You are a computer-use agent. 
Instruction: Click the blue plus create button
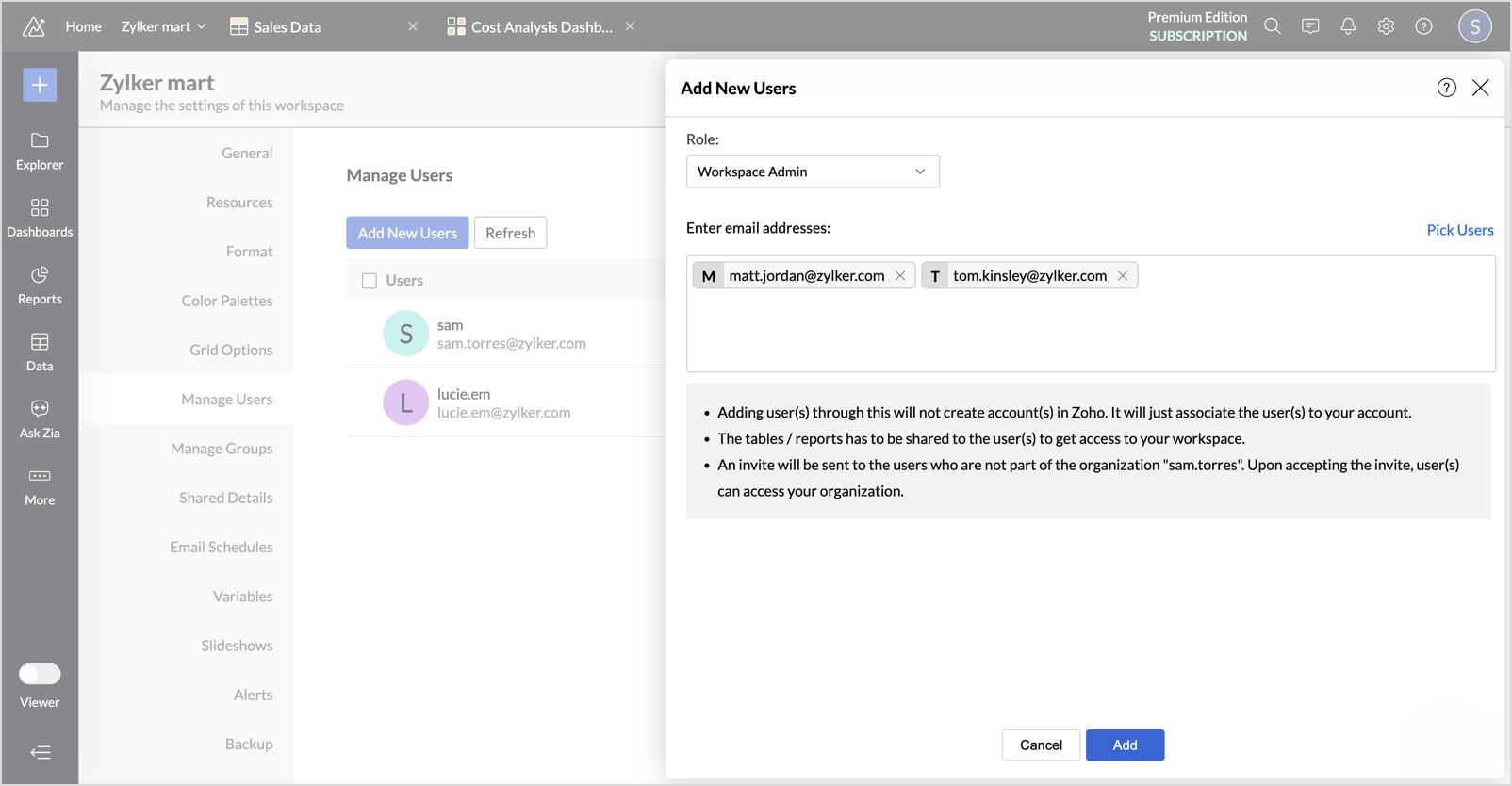(x=40, y=85)
